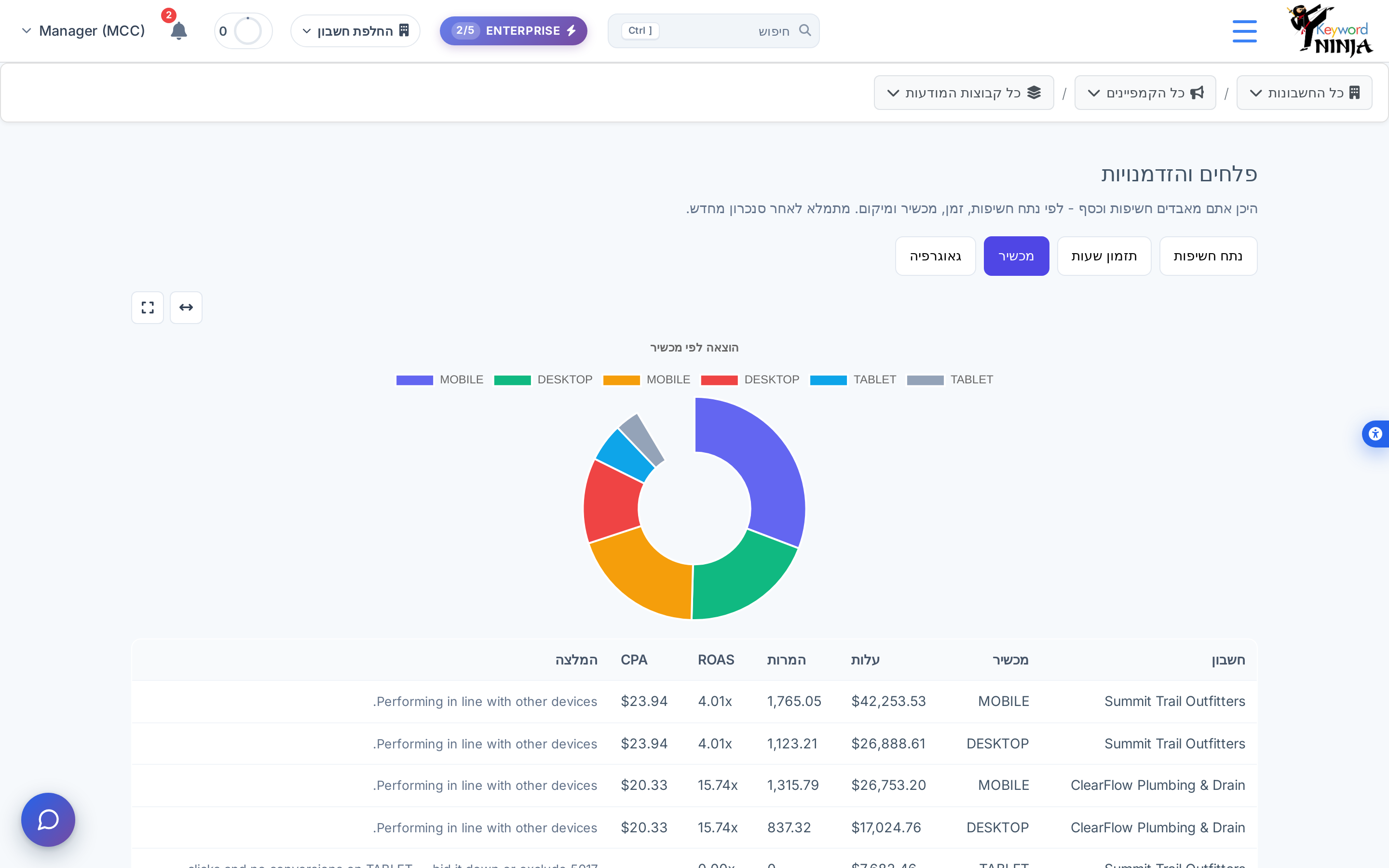1389x868 pixels.
Task: Click the Keyword Ninja logo
Action: coord(1330,30)
